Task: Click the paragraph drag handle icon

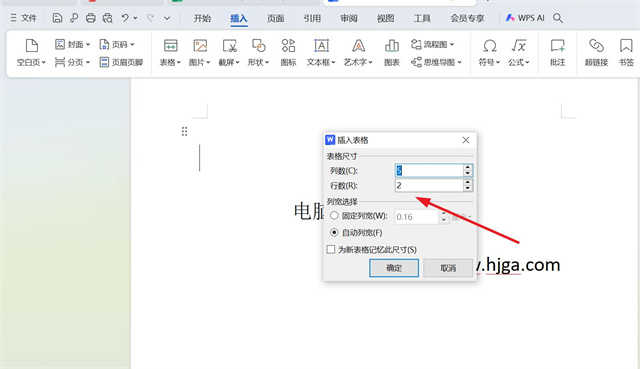Action: tap(184, 131)
